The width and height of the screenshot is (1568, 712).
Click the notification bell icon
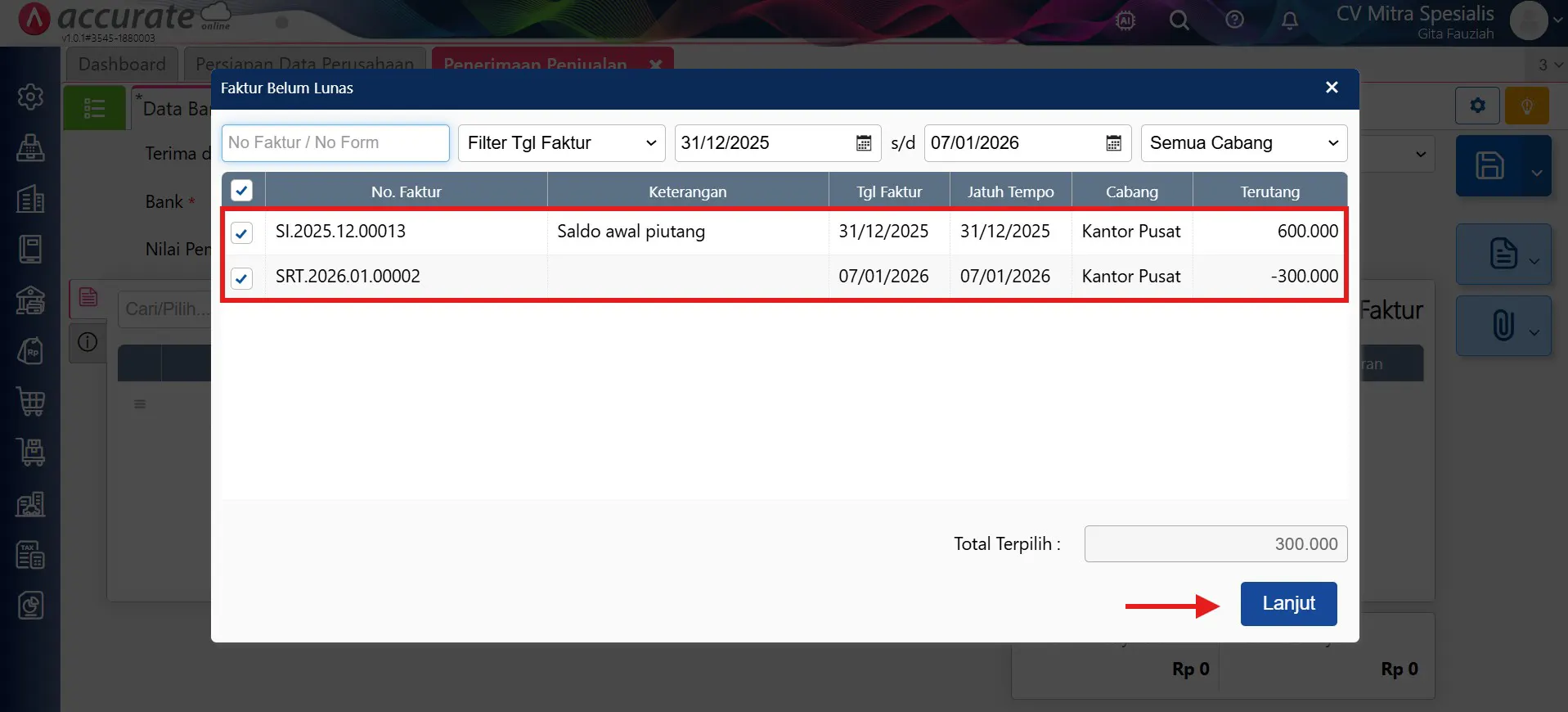1289,20
